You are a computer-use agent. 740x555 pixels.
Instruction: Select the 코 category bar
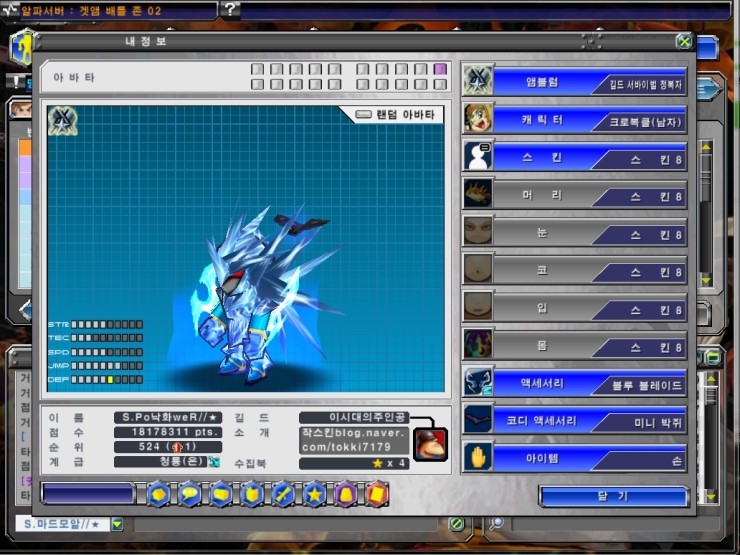[x=590, y=270]
